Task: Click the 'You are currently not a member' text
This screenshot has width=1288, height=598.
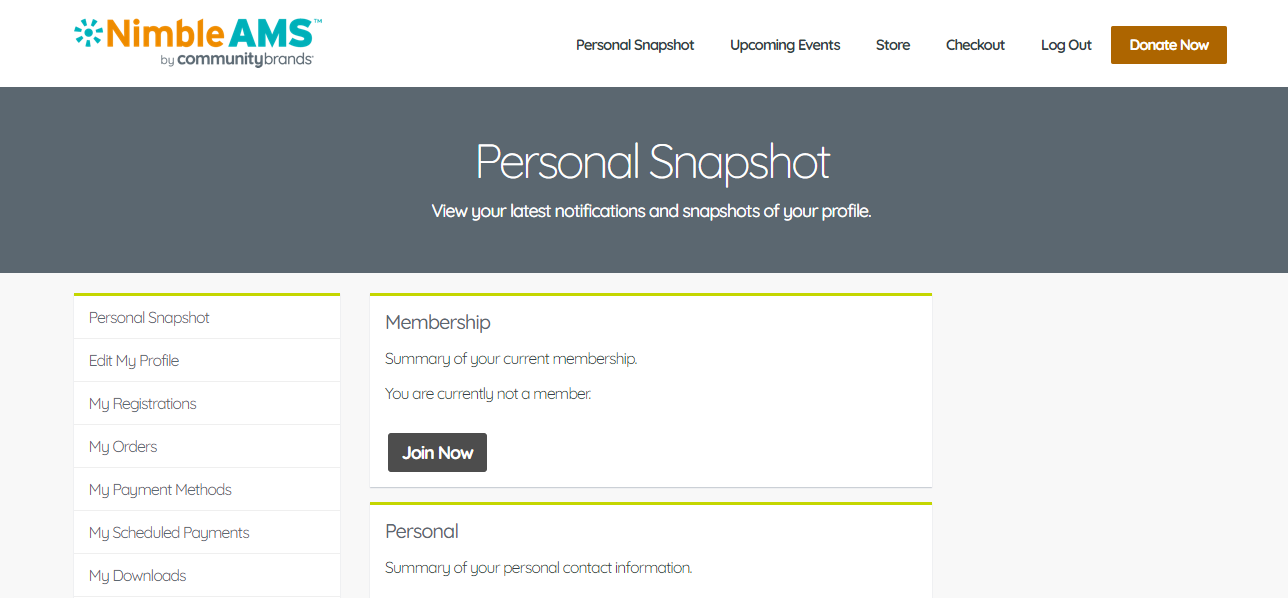Action: 488,394
